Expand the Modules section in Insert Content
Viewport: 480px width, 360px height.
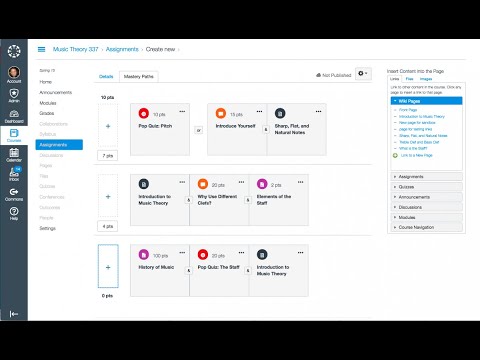tap(426, 217)
